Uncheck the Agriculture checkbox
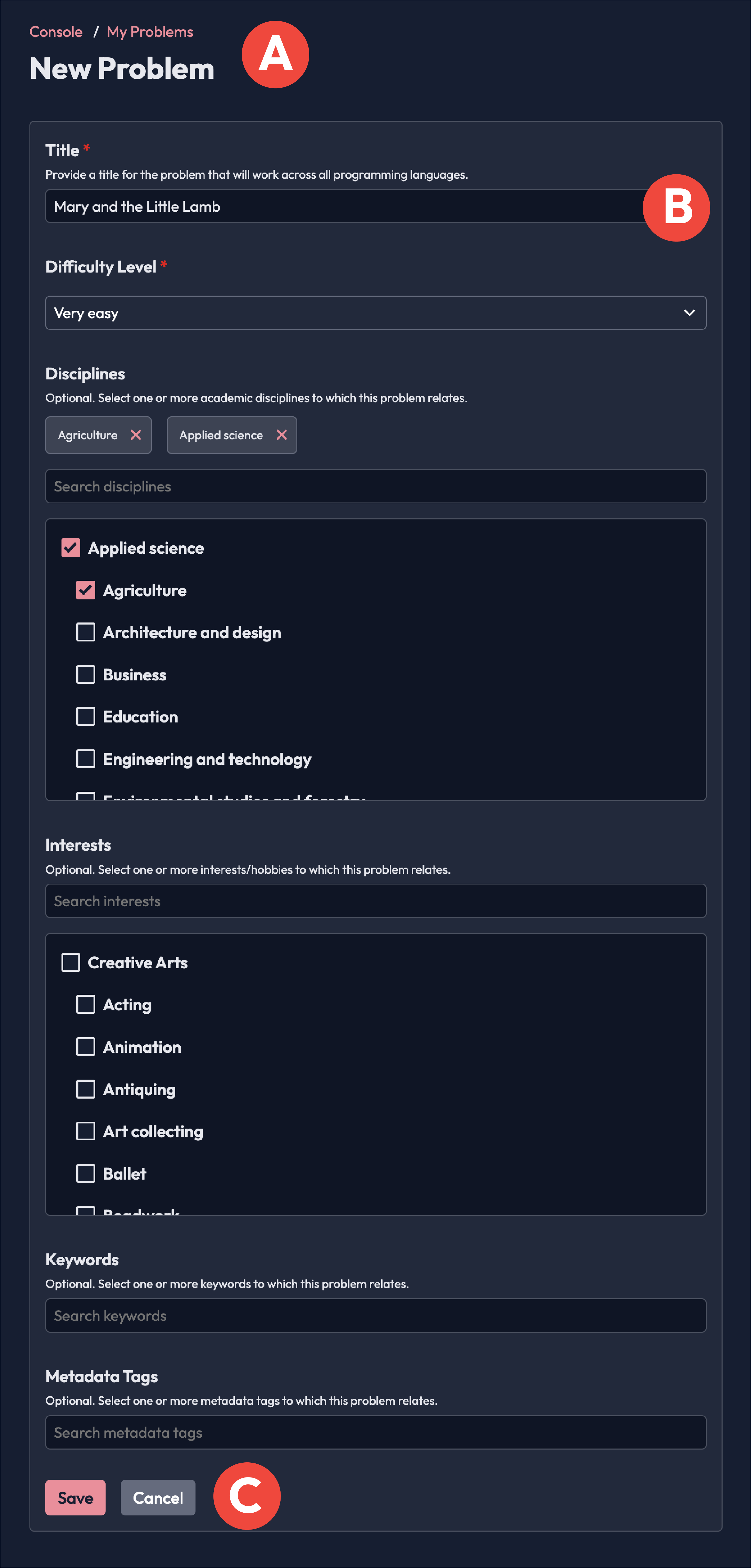The width and height of the screenshot is (751, 1568). [86, 590]
